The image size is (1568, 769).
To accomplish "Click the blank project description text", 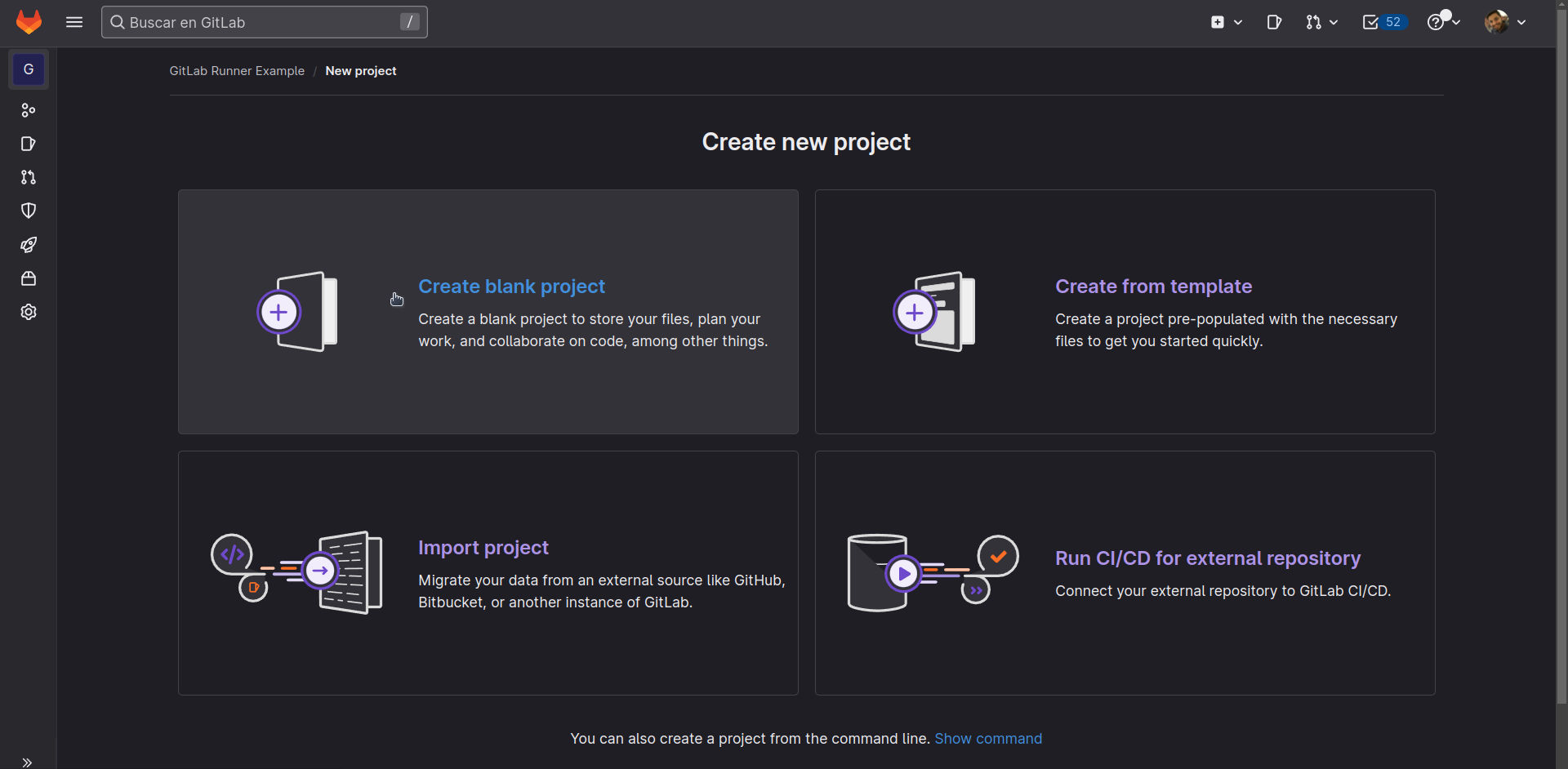I will (593, 330).
